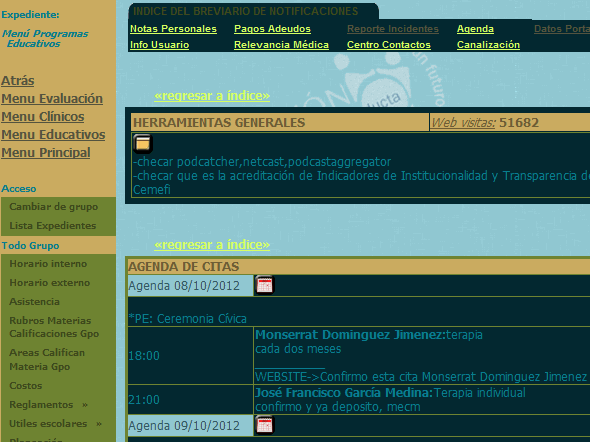Click the yellow note icon under Herramientas Generales
Screen dimensions: 590x442
pyautogui.click(x=143, y=144)
